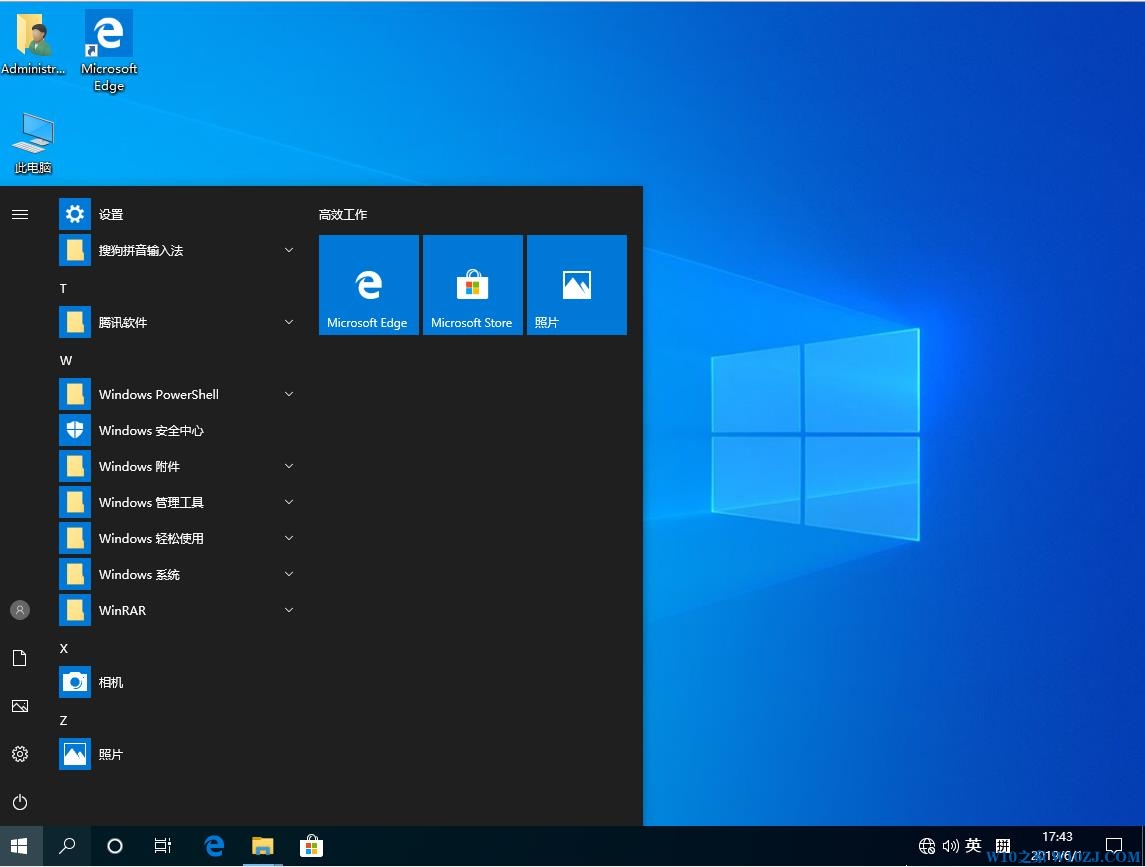The width and height of the screenshot is (1145, 867).
Task: Open Task View on the taskbar
Action: tap(163, 847)
